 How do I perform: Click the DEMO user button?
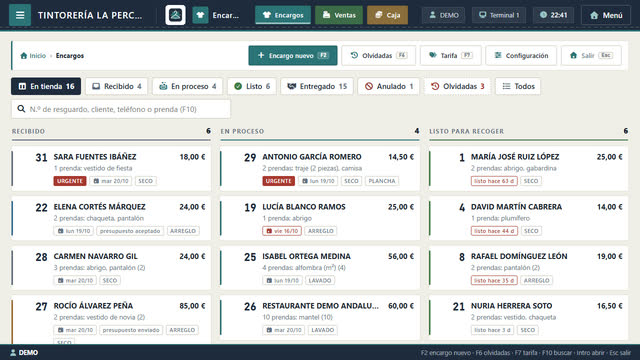point(443,15)
